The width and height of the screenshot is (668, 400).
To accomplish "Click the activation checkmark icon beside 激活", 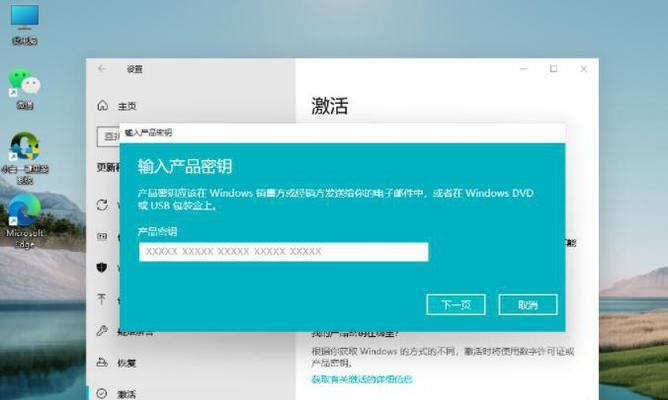I will tap(102, 394).
